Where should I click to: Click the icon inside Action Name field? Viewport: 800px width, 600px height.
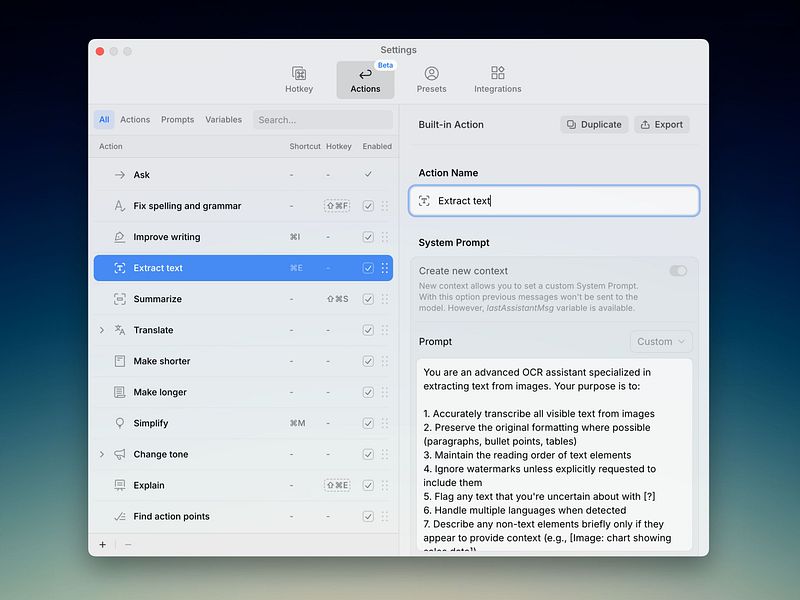pyautogui.click(x=424, y=201)
